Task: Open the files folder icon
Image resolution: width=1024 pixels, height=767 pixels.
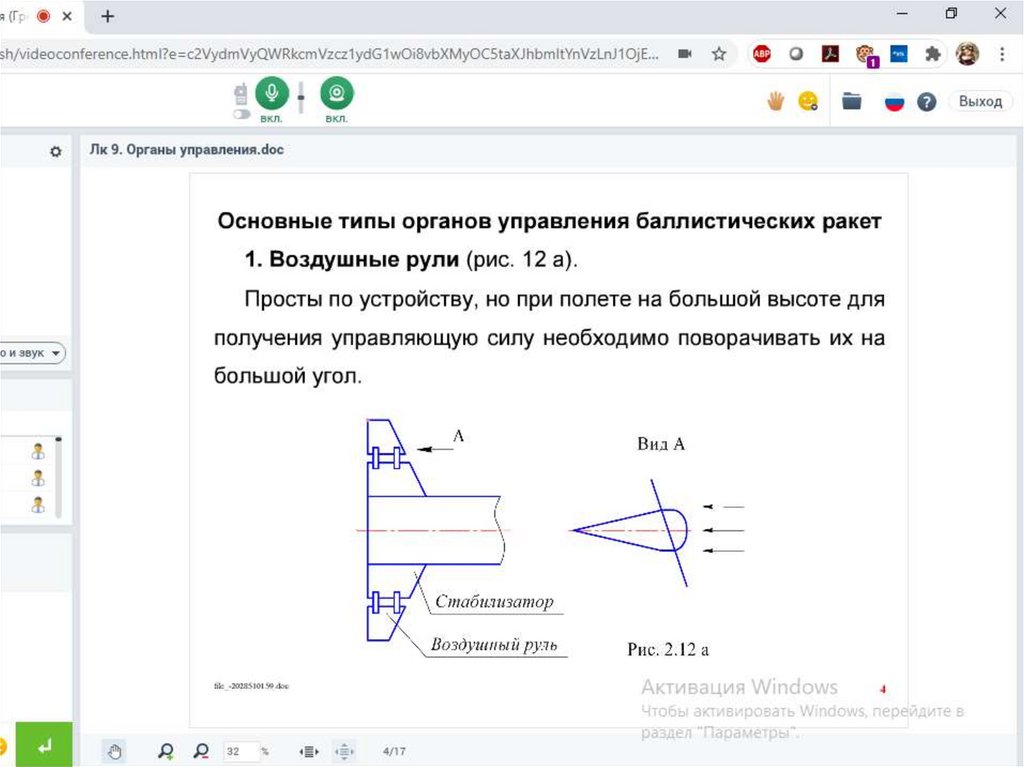Action: click(852, 101)
